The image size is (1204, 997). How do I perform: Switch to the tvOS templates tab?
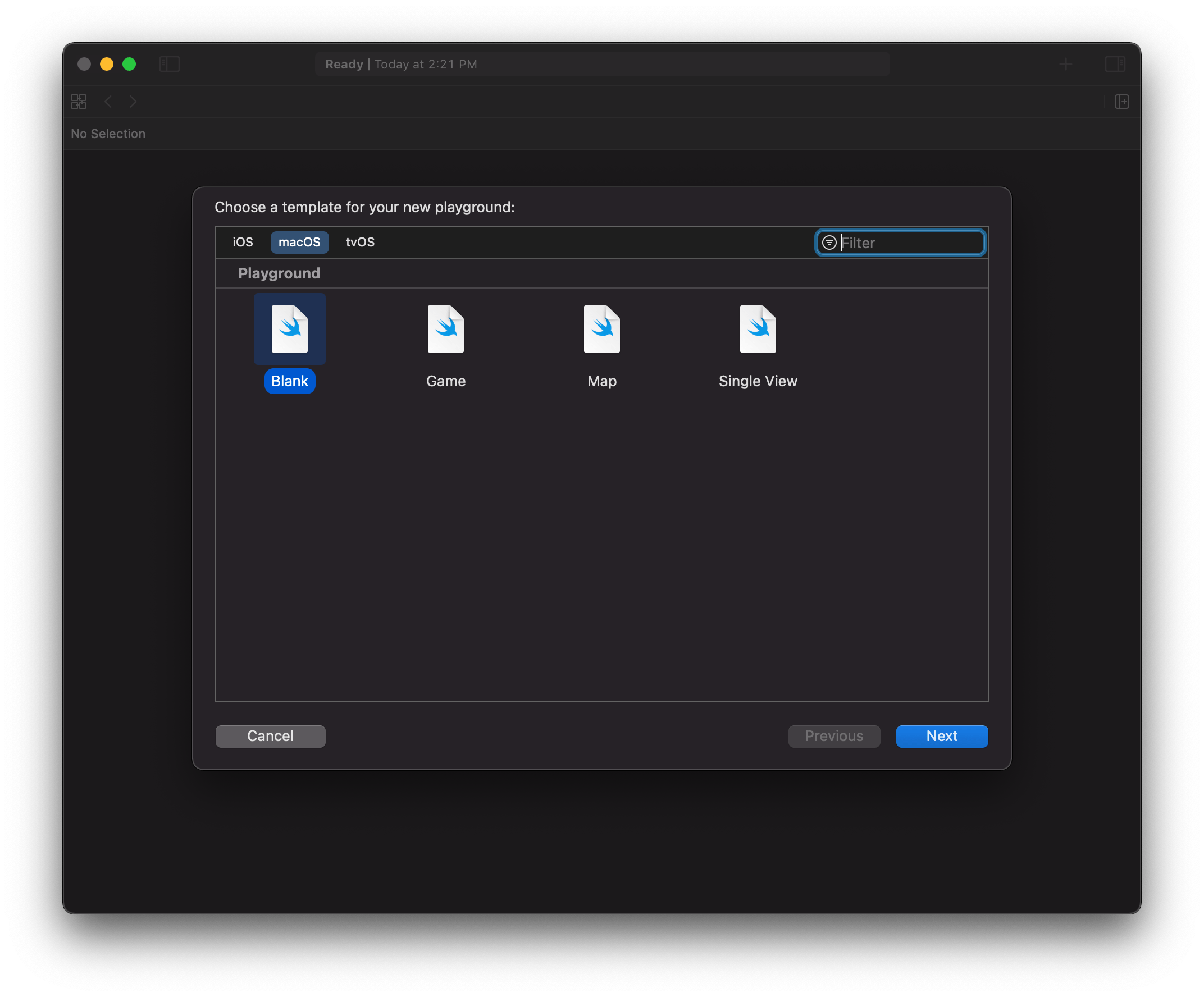[x=359, y=242]
